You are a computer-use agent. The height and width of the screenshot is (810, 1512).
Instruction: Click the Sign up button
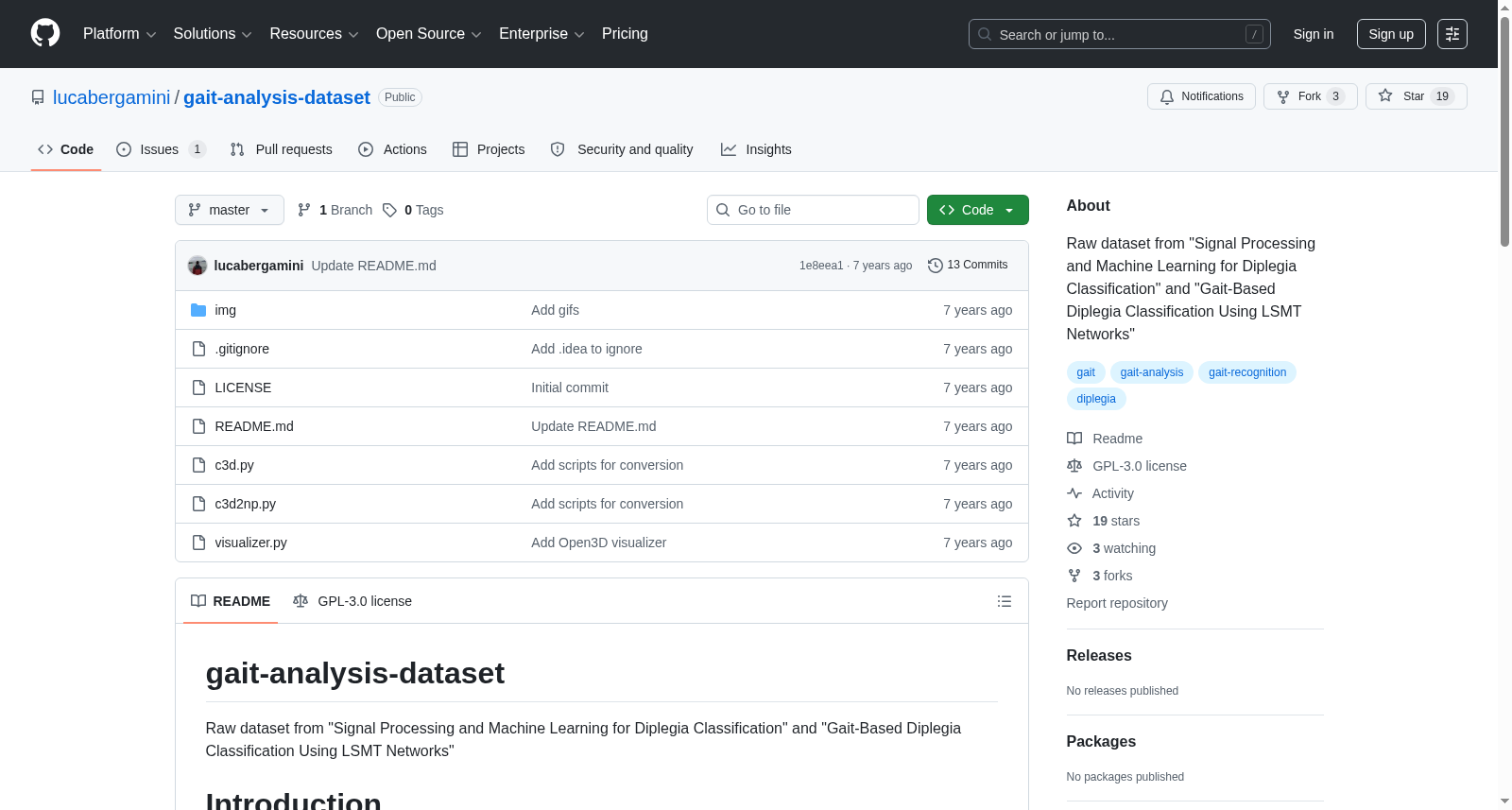click(1391, 34)
